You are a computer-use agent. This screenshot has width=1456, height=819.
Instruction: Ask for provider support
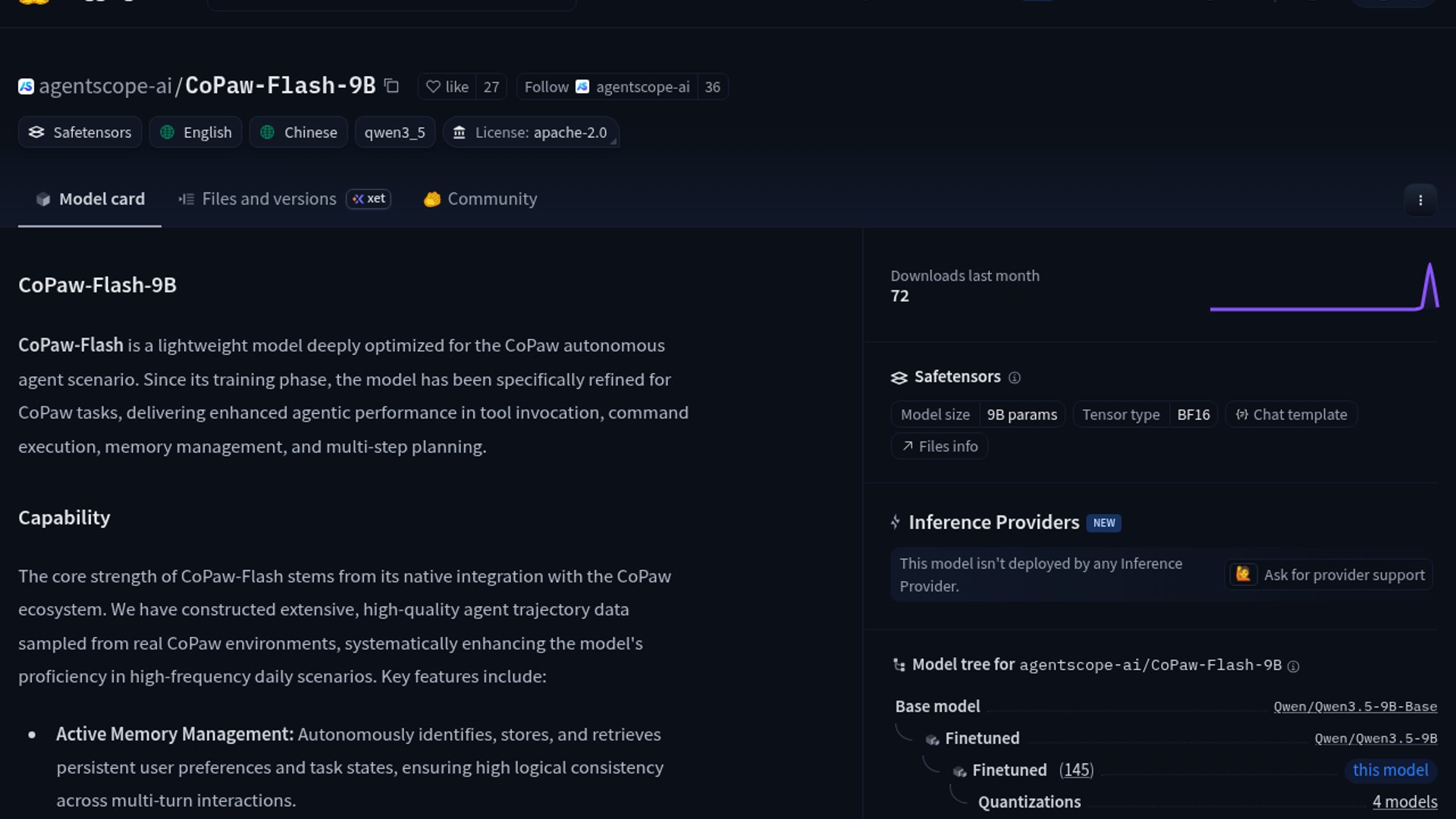click(x=1329, y=575)
